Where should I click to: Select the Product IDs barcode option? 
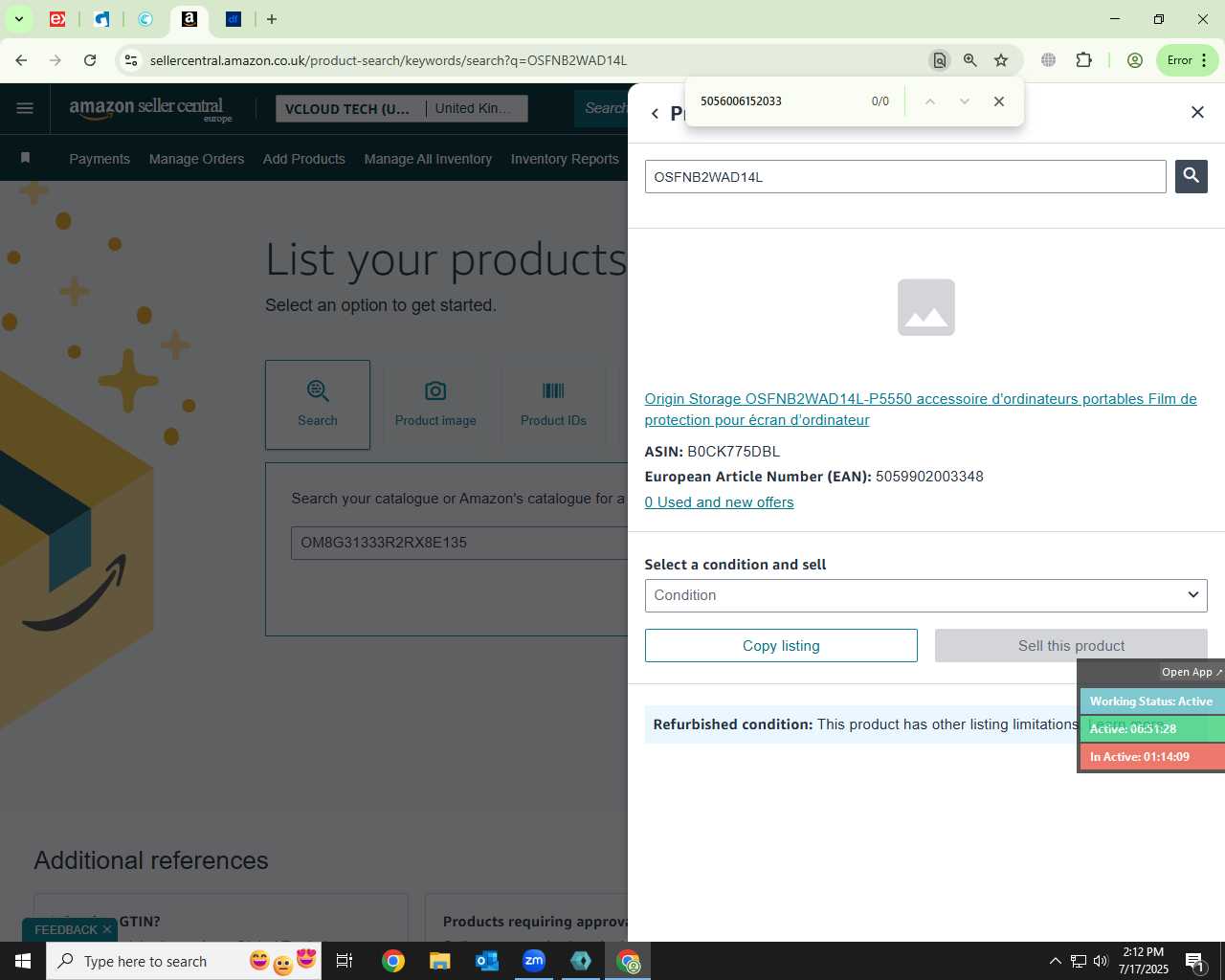553,405
